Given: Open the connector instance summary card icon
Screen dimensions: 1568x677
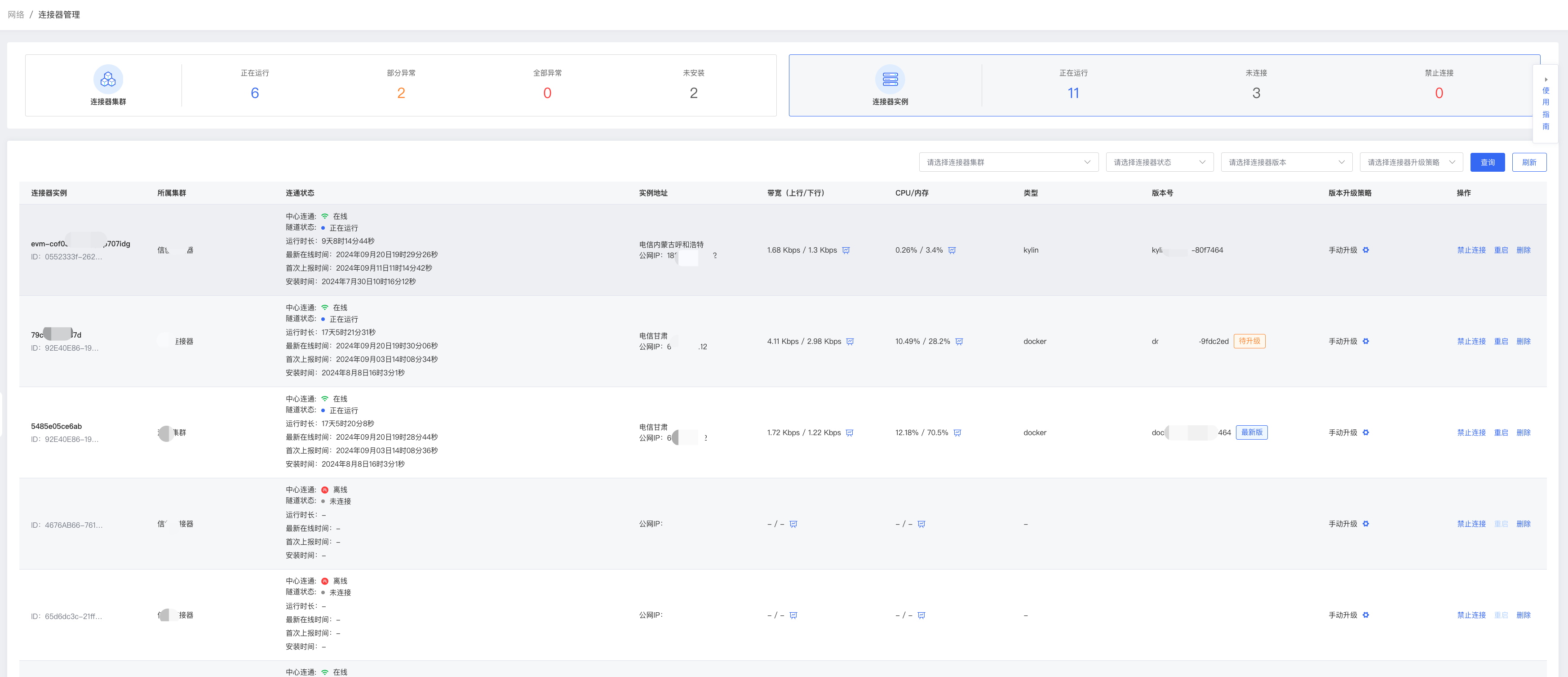Looking at the screenshot, I should [890, 79].
